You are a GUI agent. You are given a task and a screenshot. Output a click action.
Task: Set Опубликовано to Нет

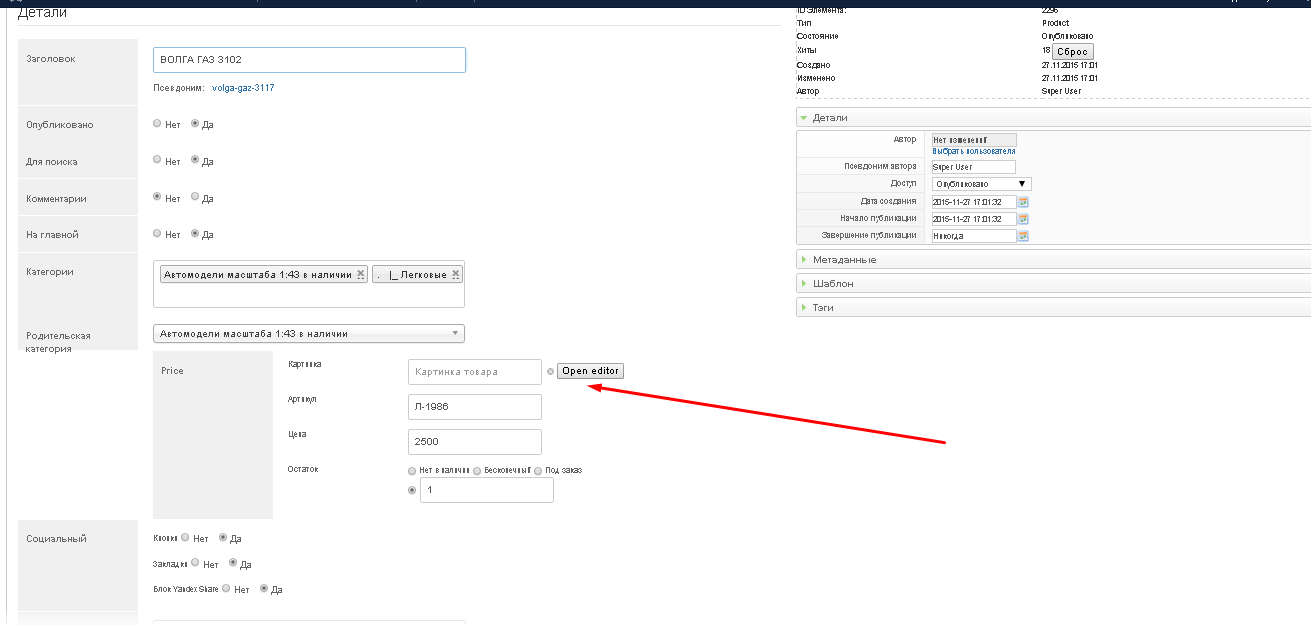157,124
